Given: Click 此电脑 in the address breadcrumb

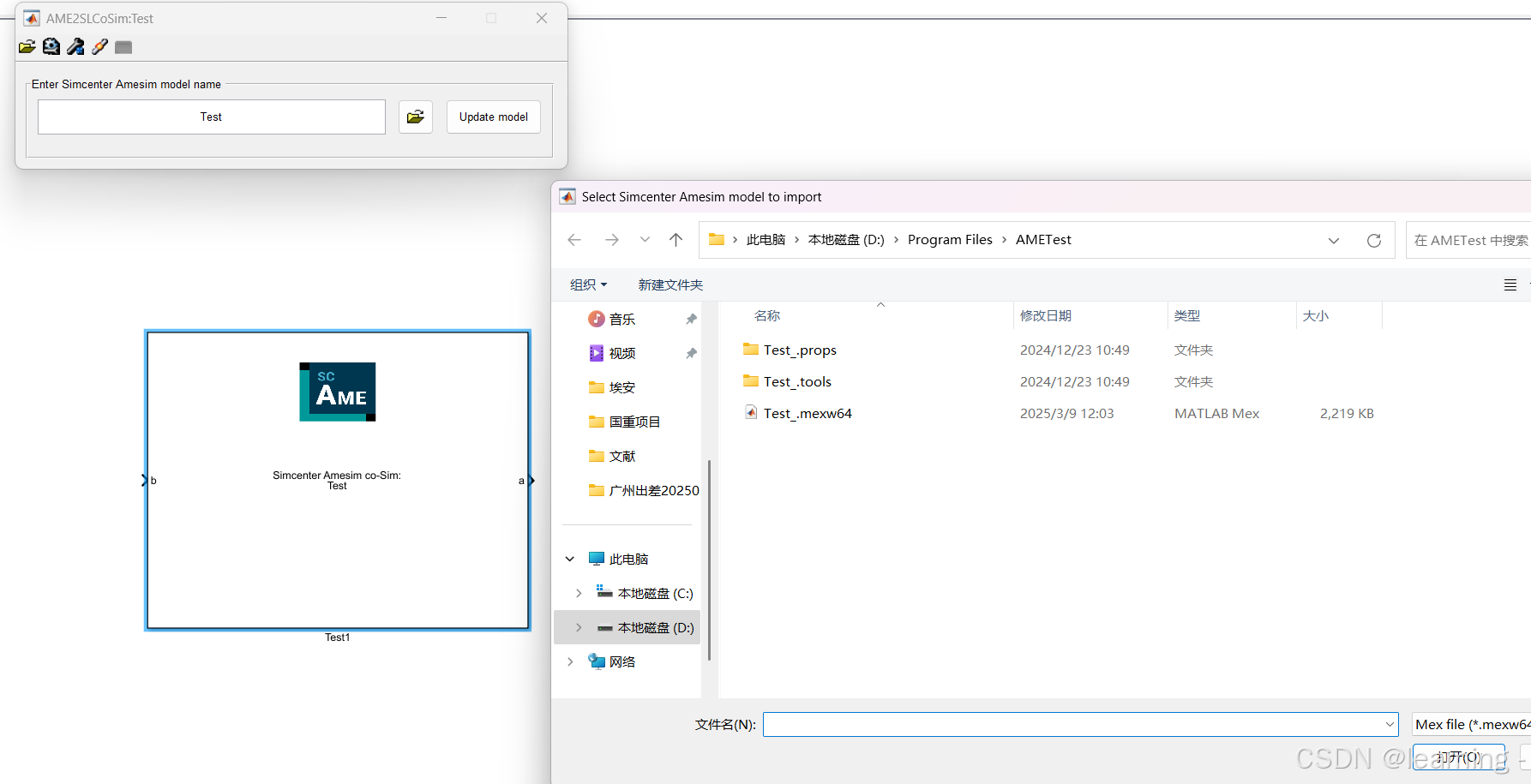Looking at the screenshot, I should (766, 240).
